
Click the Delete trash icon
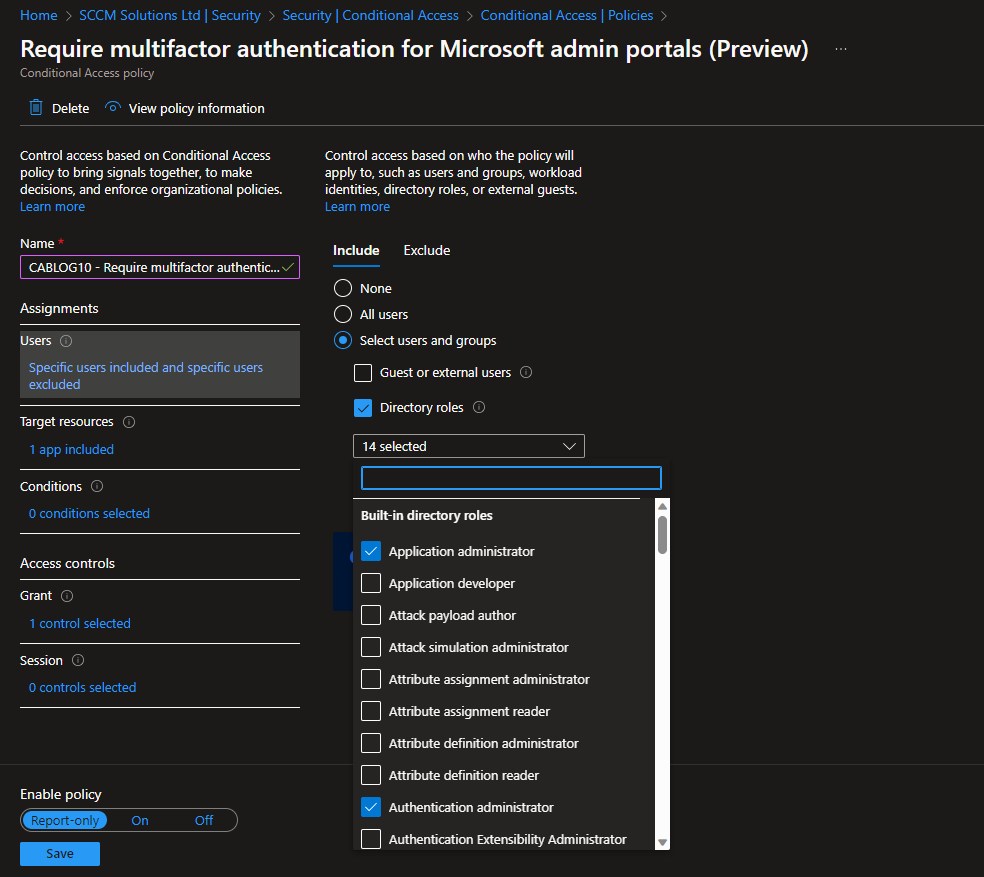[x=36, y=108]
